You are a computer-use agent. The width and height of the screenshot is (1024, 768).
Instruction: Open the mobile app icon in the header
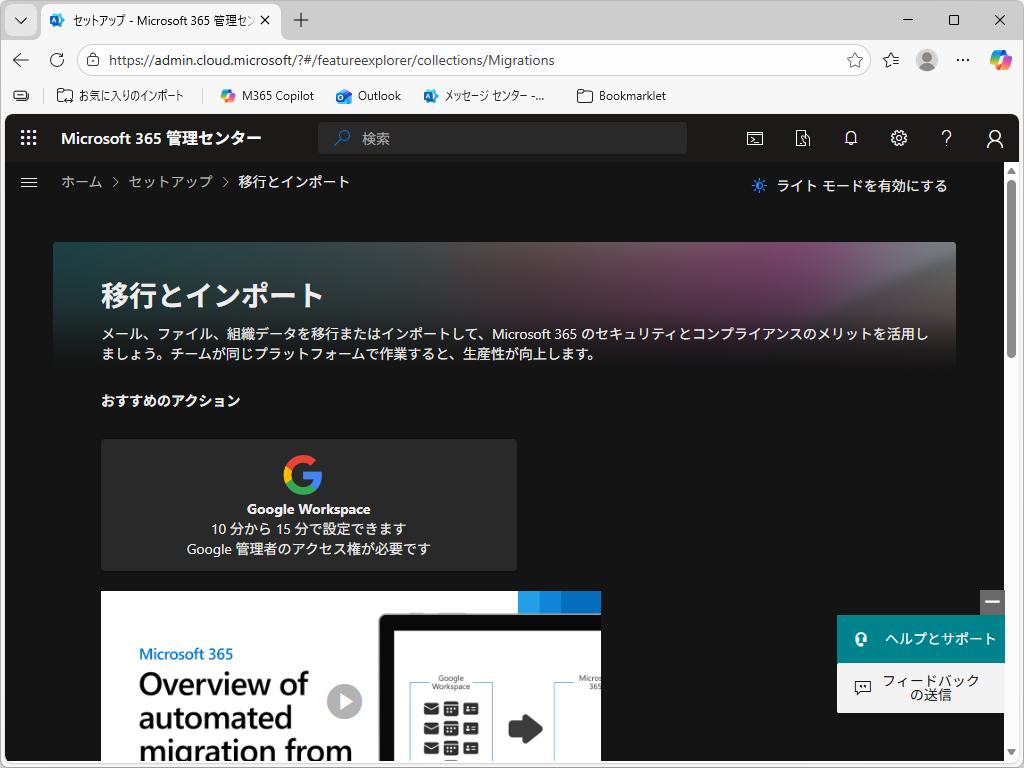[803, 138]
